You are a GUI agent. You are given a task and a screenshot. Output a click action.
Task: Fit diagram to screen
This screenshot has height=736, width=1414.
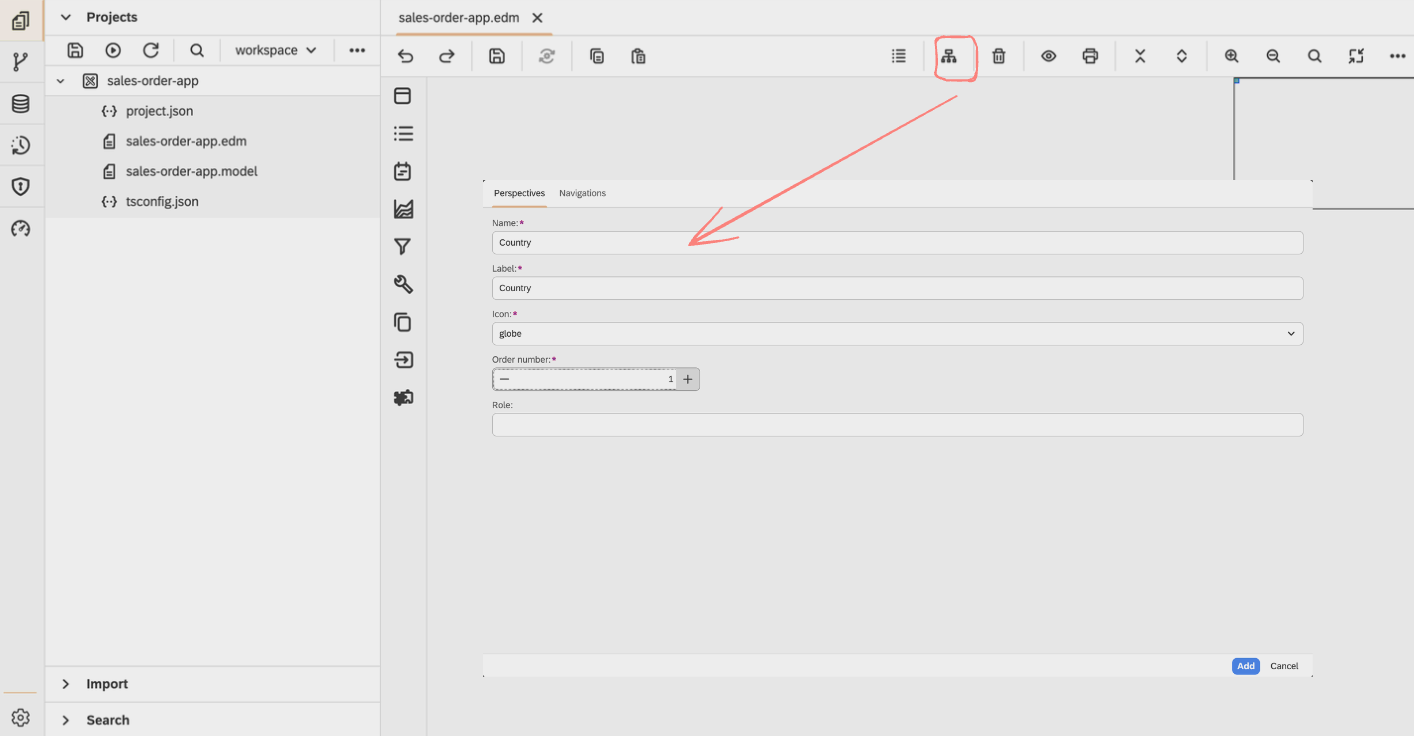pos(1356,56)
